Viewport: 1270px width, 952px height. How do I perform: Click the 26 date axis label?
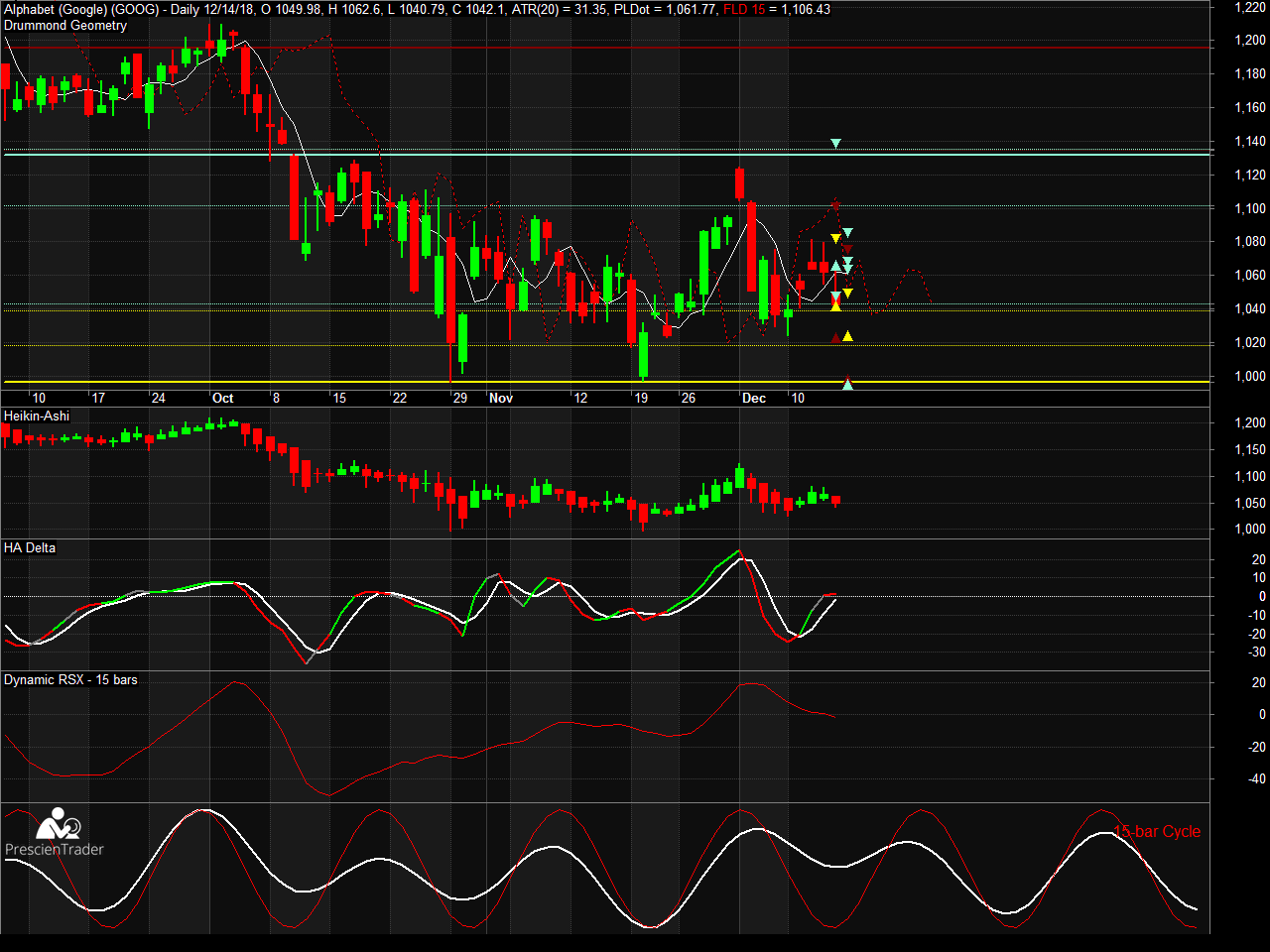click(689, 398)
